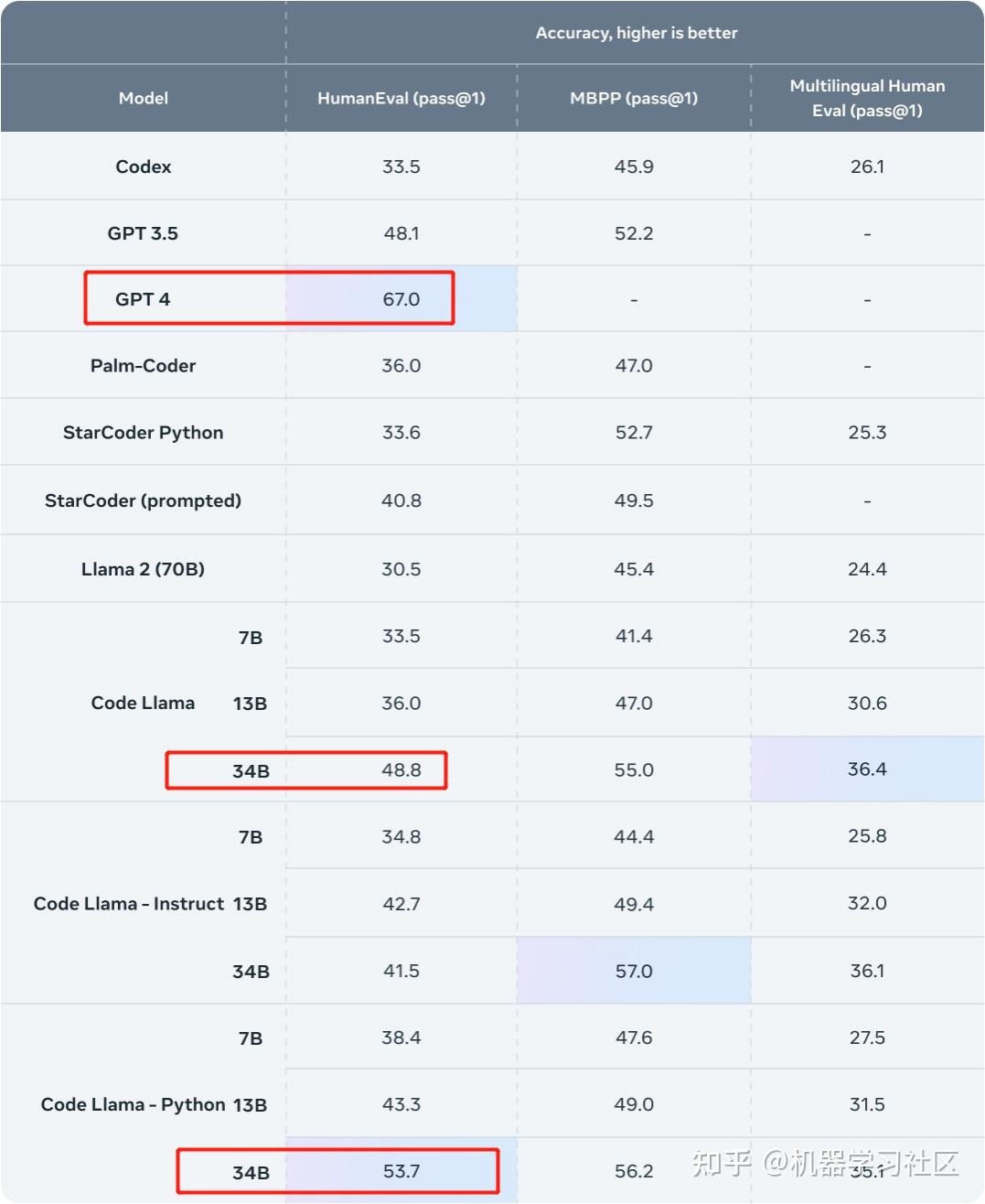Select the 44.4 MBPP value
Viewport: 985px width, 1204px height.
634,837
